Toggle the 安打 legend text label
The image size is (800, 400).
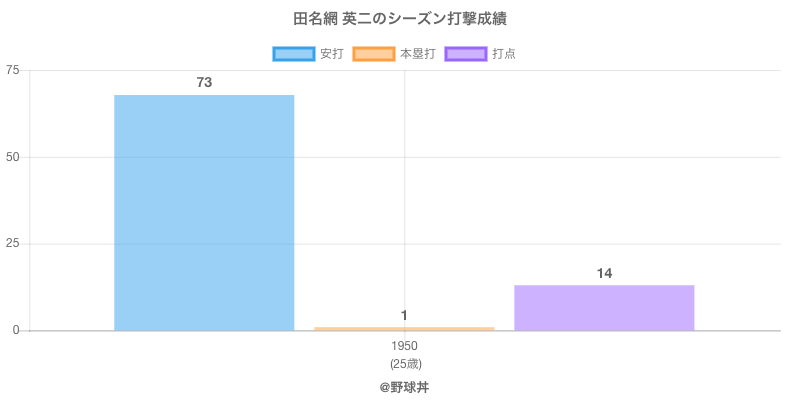point(331,54)
